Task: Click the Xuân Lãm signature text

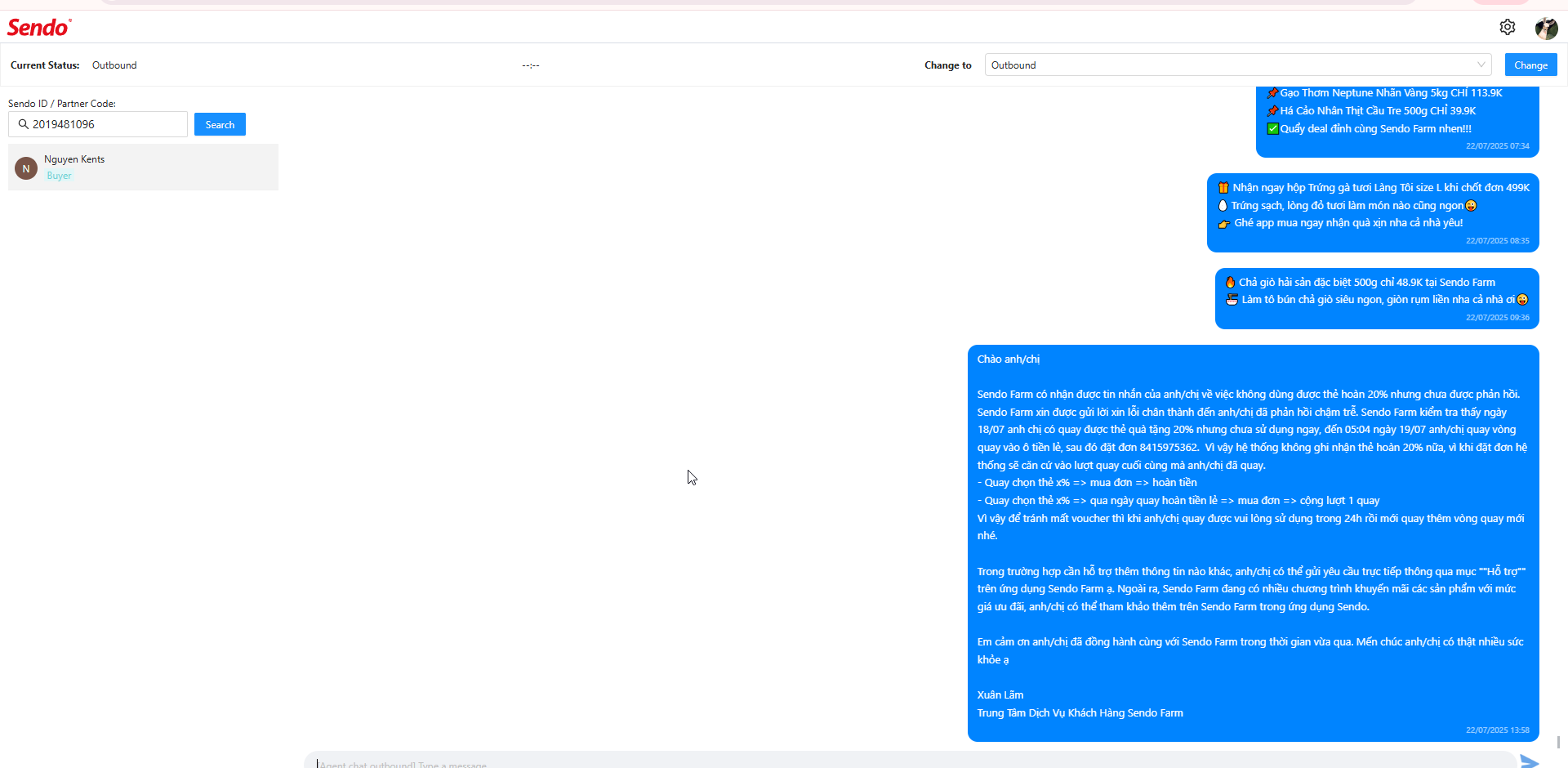Action: pyautogui.click(x=1000, y=695)
